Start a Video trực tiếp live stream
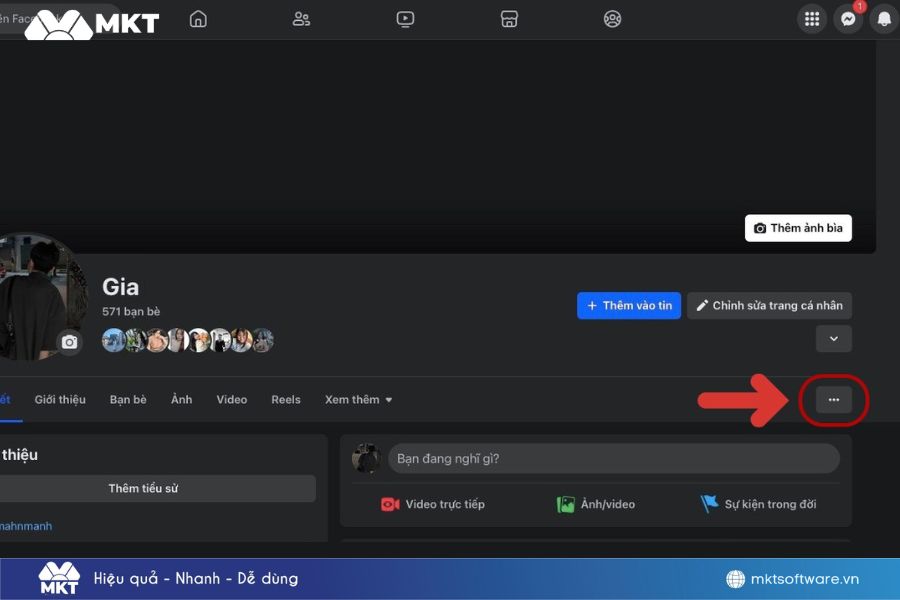This screenshot has height=600, width=900. tap(433, 505)
